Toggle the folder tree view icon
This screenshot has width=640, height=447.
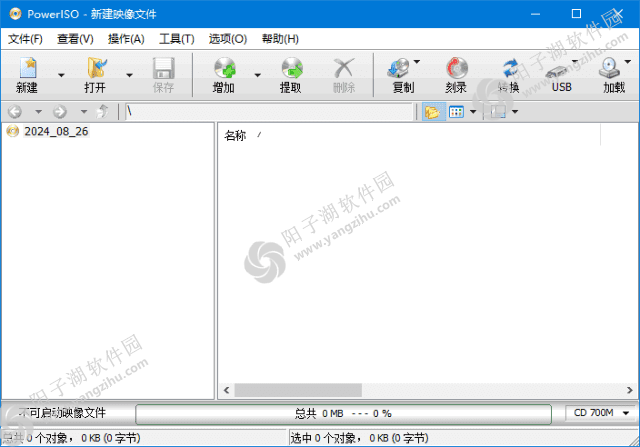pos(433,112)
